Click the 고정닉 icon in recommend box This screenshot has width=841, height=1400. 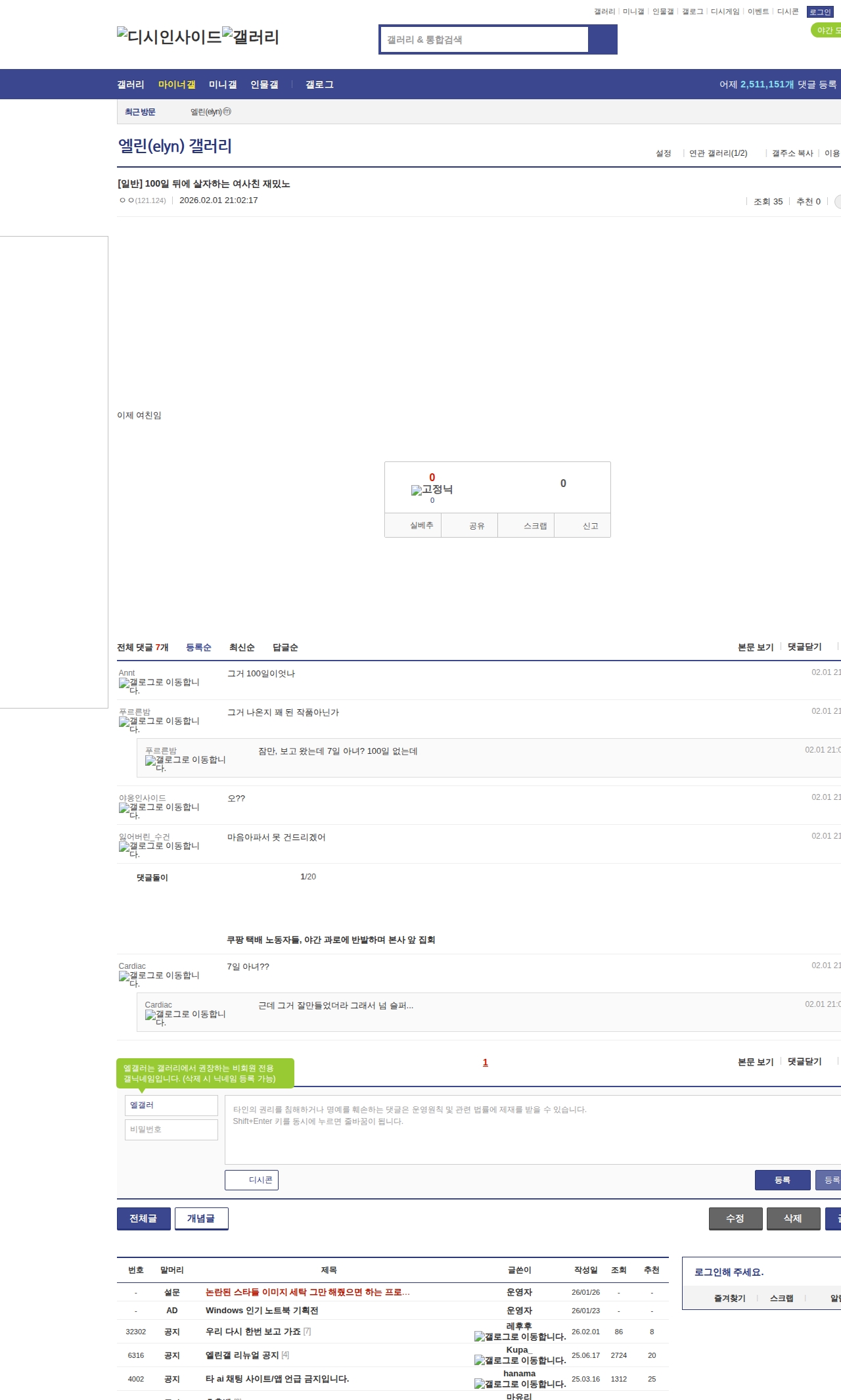[417, 490]
